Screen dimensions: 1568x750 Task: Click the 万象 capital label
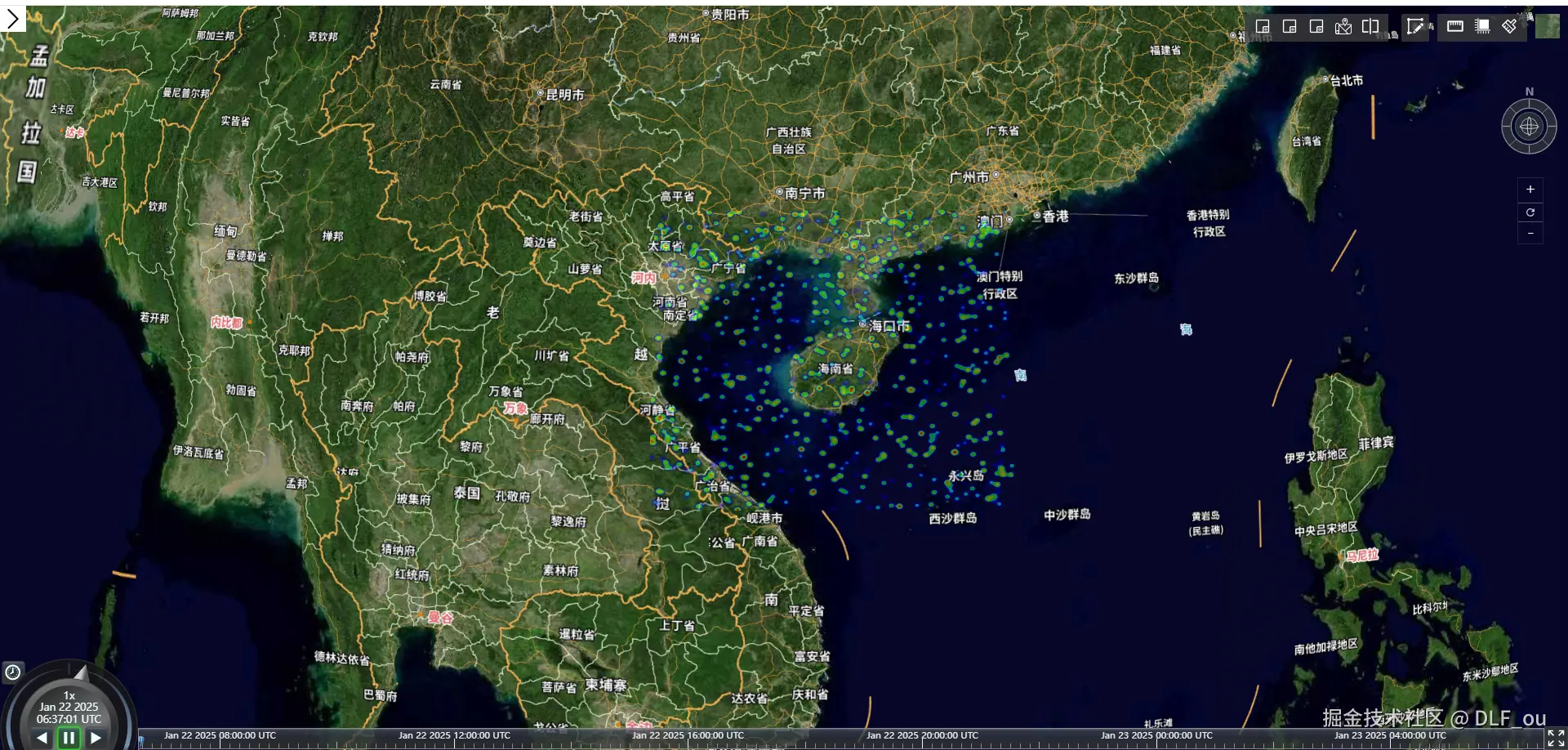pyautogui.click(x=515, y=408)
